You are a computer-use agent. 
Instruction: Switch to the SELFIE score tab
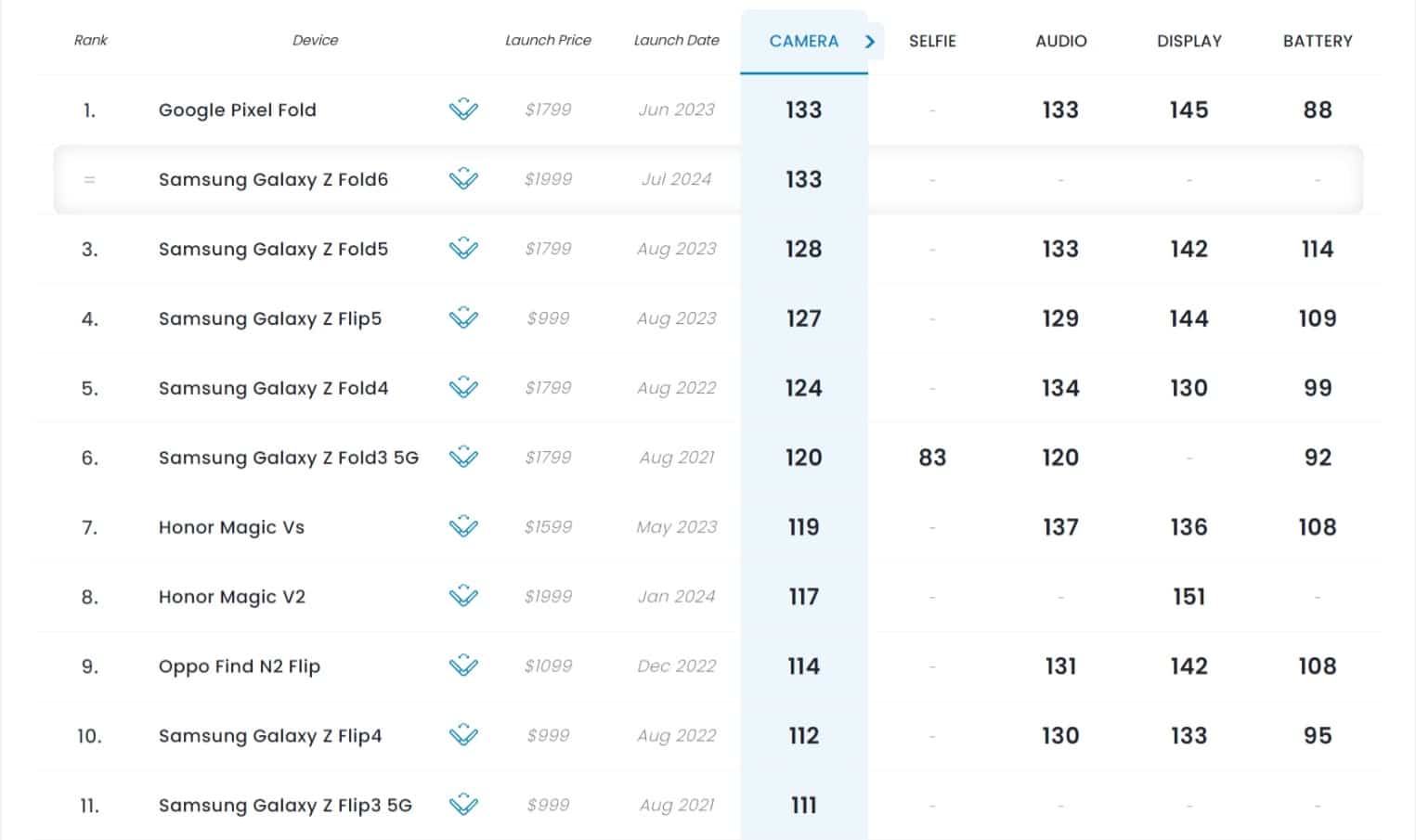tap(932, 41)
